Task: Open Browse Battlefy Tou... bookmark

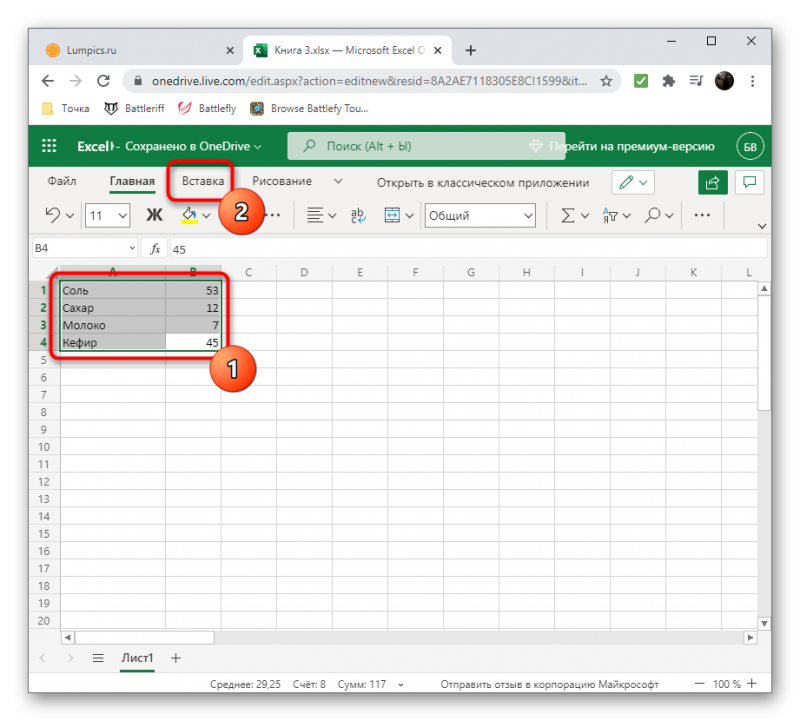Action: 309,108
